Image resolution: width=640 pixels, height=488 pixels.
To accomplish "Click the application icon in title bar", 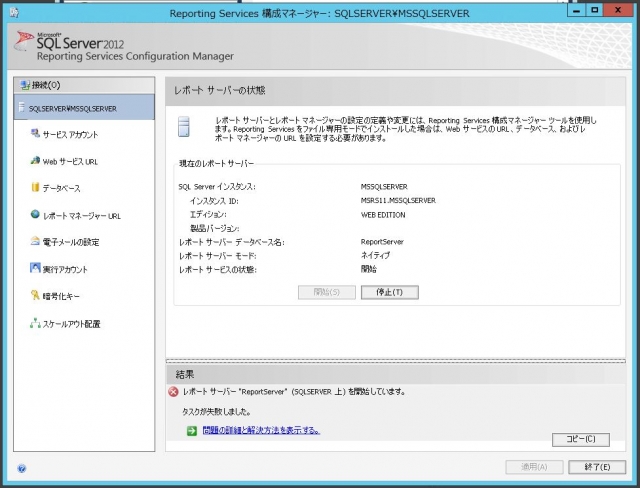I will pos(14,13).
